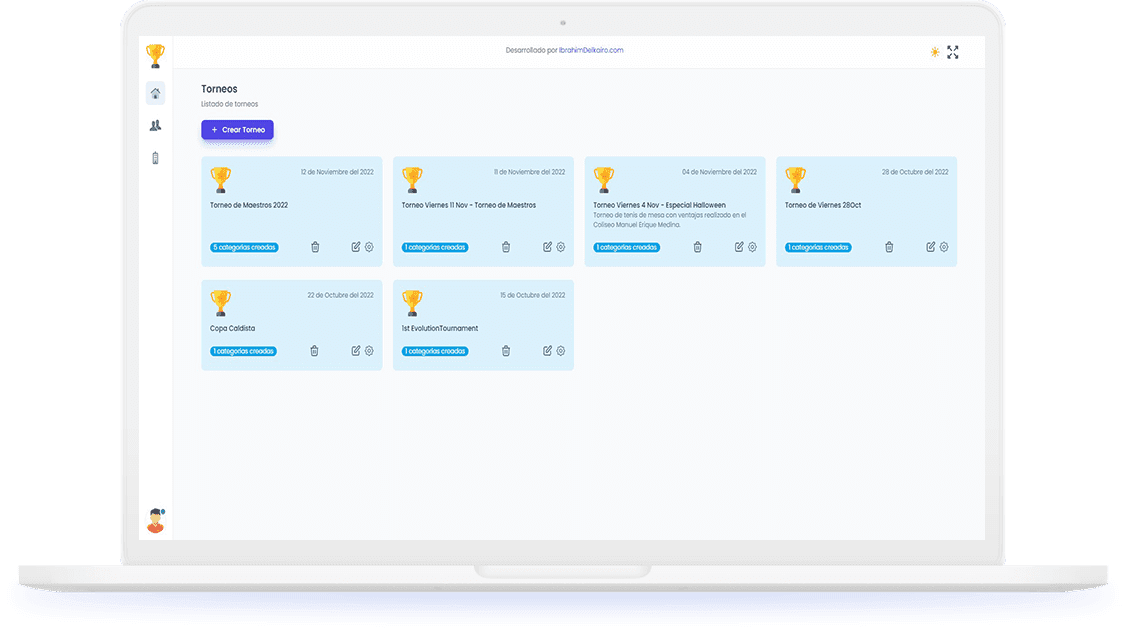Viewport: 1126px width, 630px height.
Task: Delete the Torneo Viernes 11 Nov tournament
Action: coord(506,247)
